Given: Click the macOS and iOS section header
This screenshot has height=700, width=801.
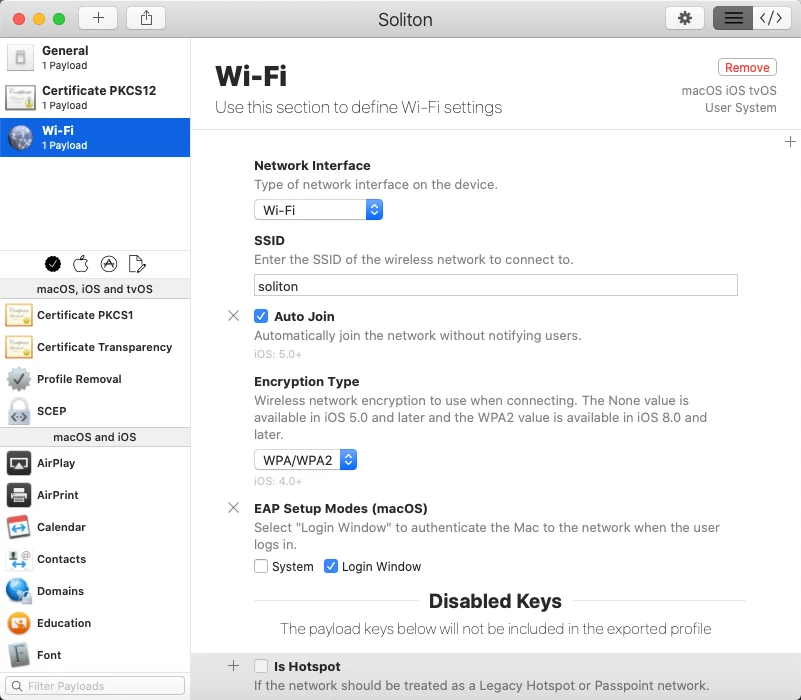Looking at the screenshot, I should pyautogui.click(x=95, y=437).
